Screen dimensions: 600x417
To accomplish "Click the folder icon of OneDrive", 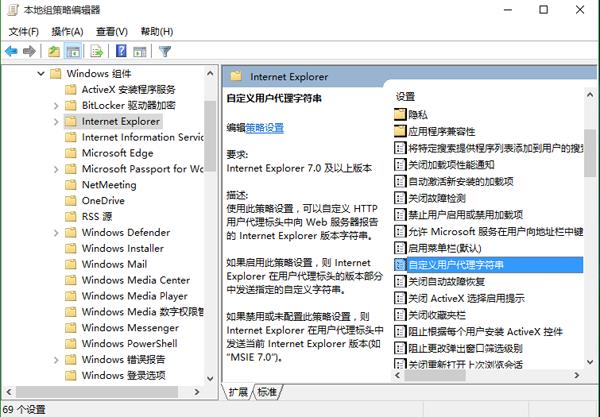I will pos(71,200).
